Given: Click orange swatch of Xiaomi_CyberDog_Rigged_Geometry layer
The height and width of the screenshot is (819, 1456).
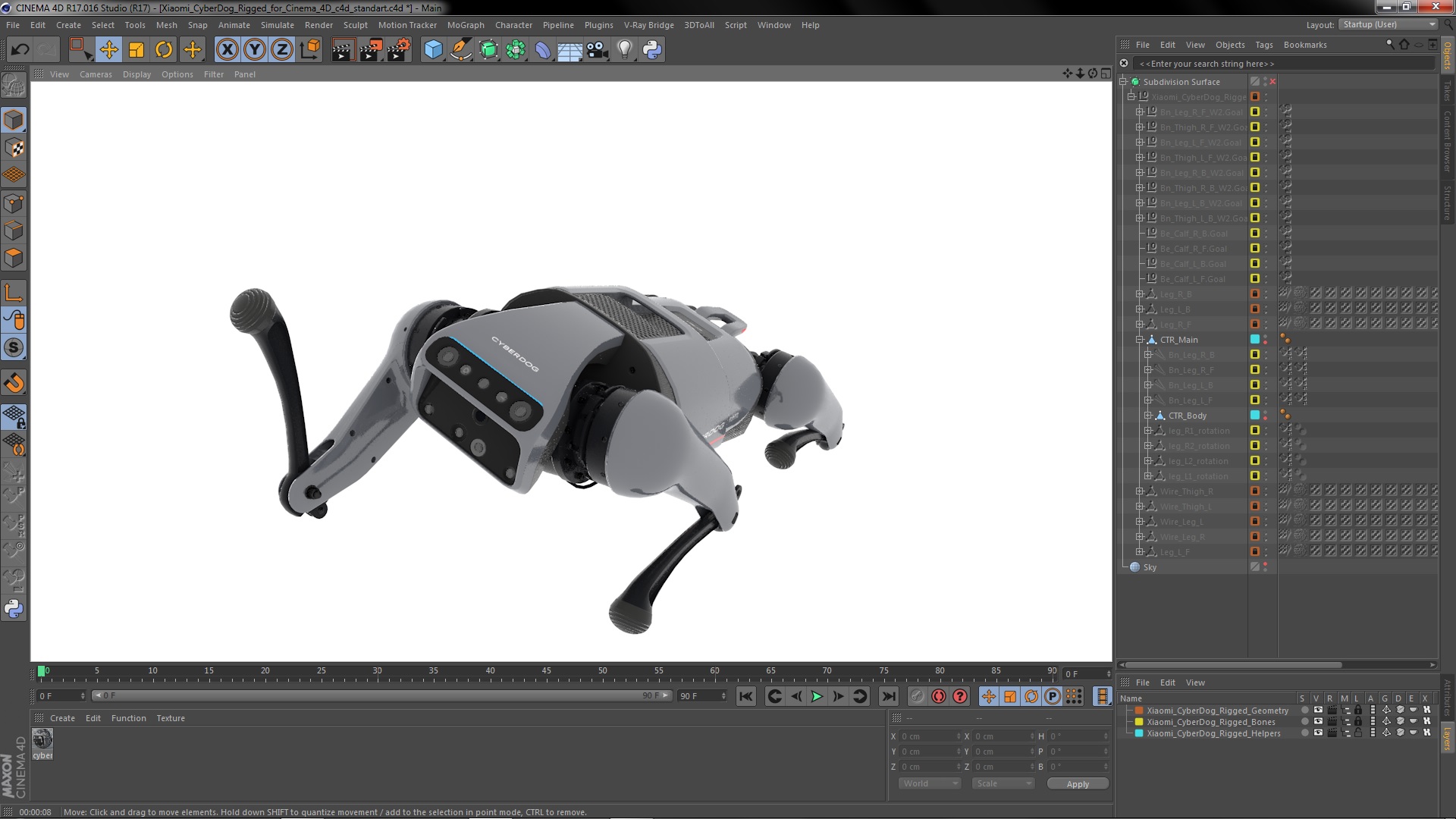Looking at the screenshot, I should 1138,711.
